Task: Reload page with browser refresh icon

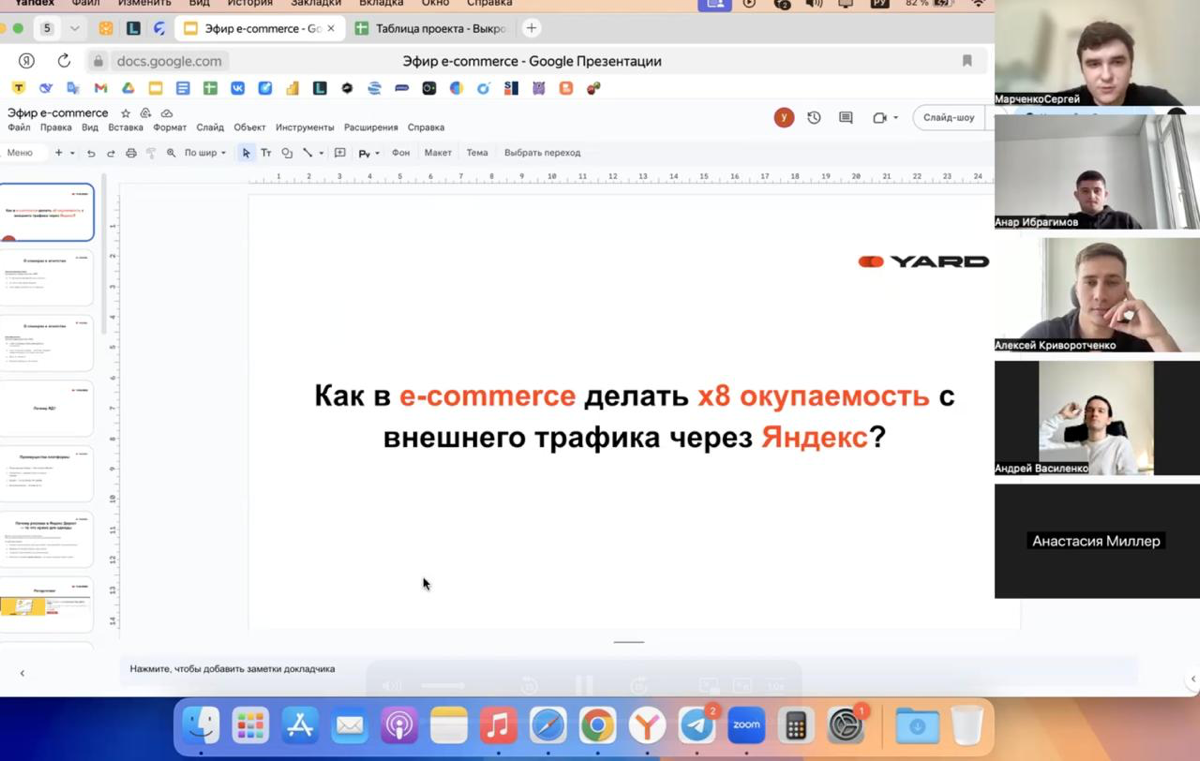Action: click(64, 61)
